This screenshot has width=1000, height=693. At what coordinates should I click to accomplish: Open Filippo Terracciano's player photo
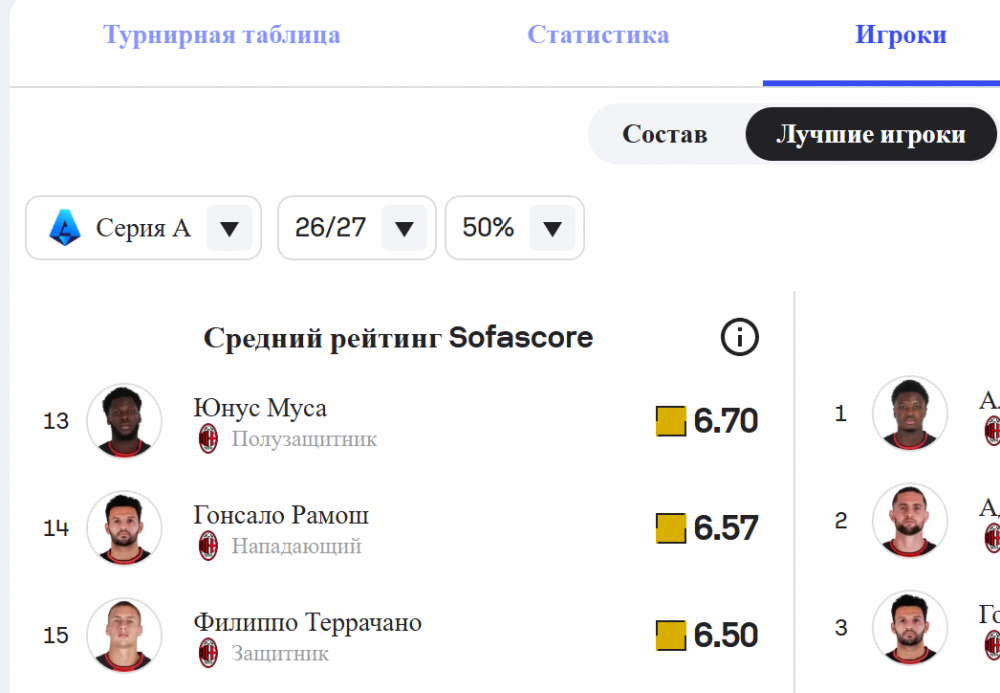[124, 635]
